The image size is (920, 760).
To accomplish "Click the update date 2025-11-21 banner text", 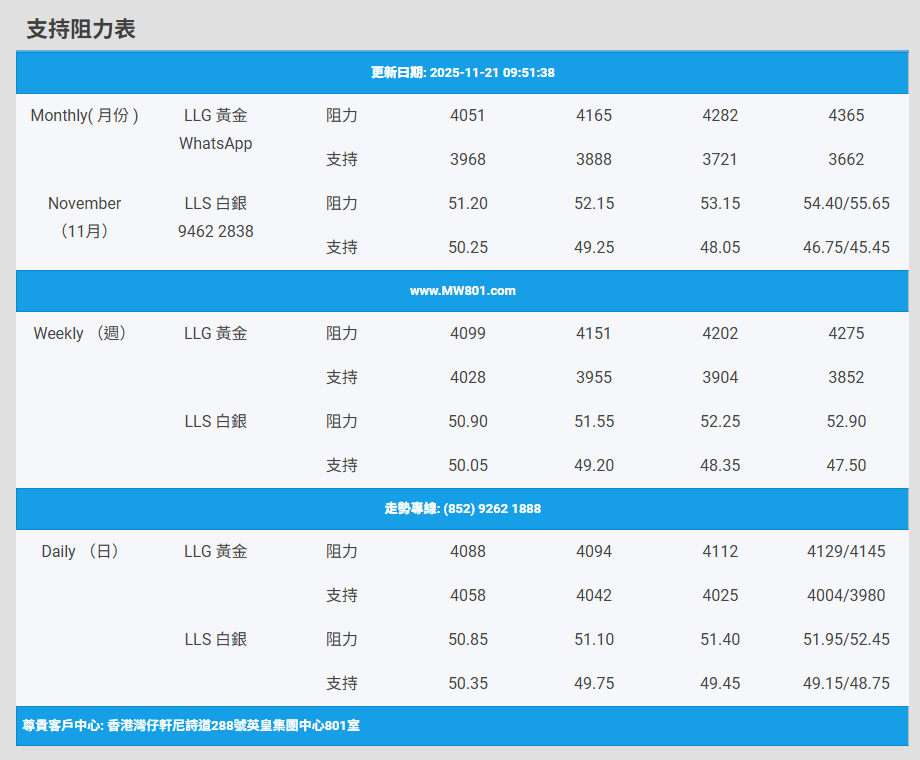I will coord(462,73).
